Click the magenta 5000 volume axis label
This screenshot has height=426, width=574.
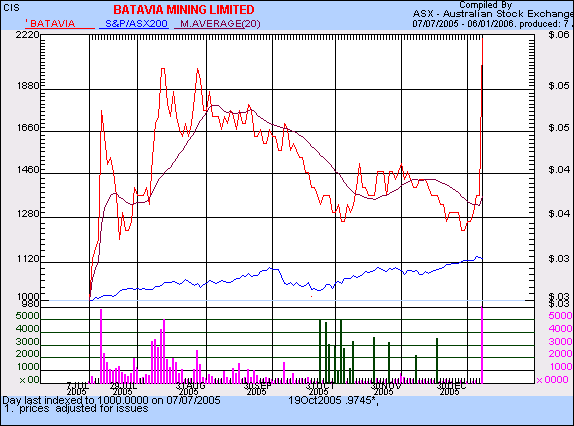point(560,315)
